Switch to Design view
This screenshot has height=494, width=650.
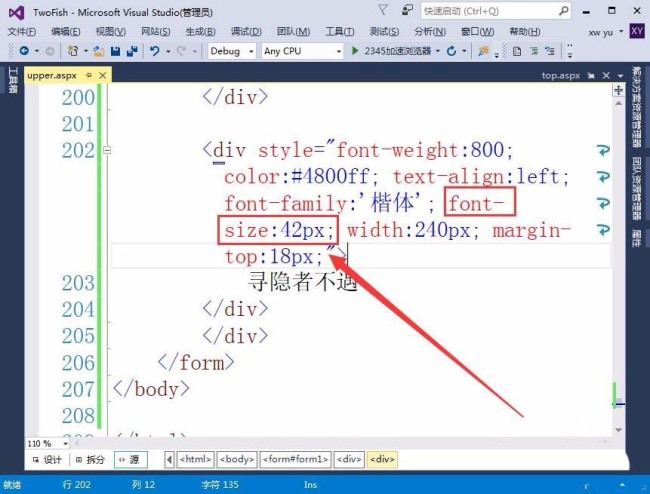pos(47,460)
